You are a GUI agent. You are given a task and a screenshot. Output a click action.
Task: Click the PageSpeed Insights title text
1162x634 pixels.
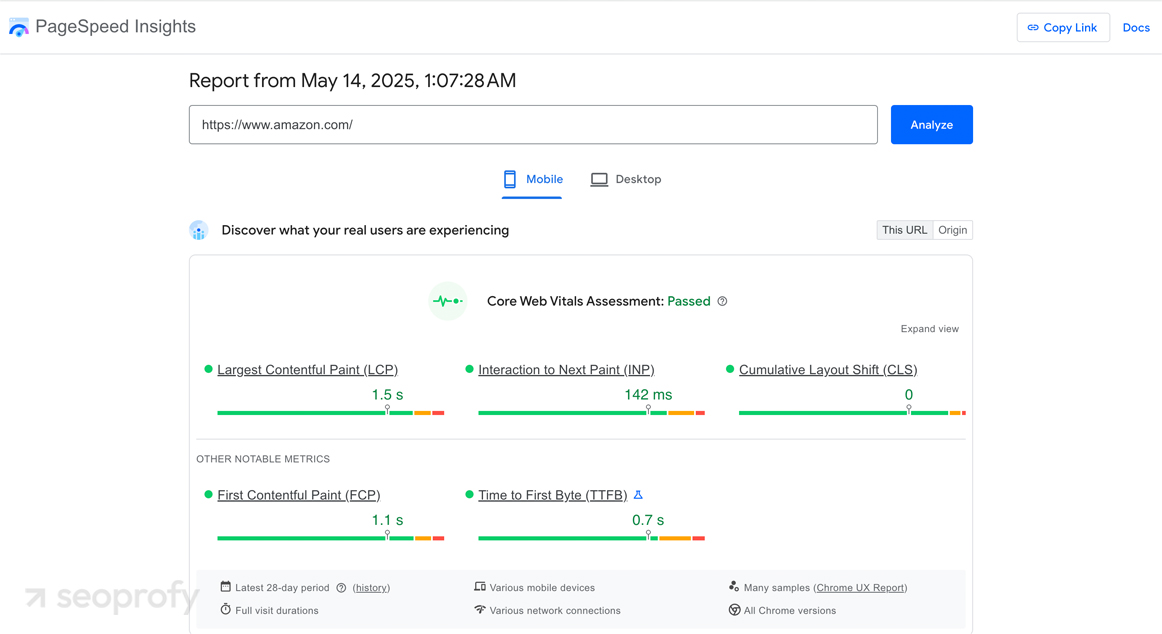click(x=116, y=27)
